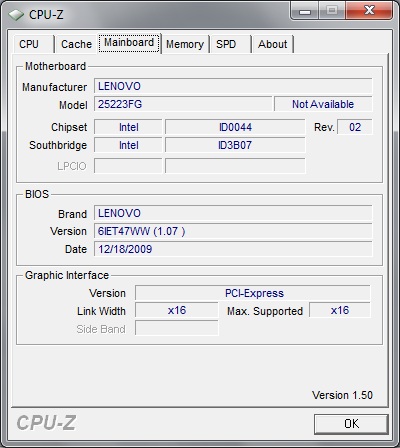400x448 pixels.
Task: Select the chipset ID0044 value
Action: pyautogui.click(x=235, y=127)
